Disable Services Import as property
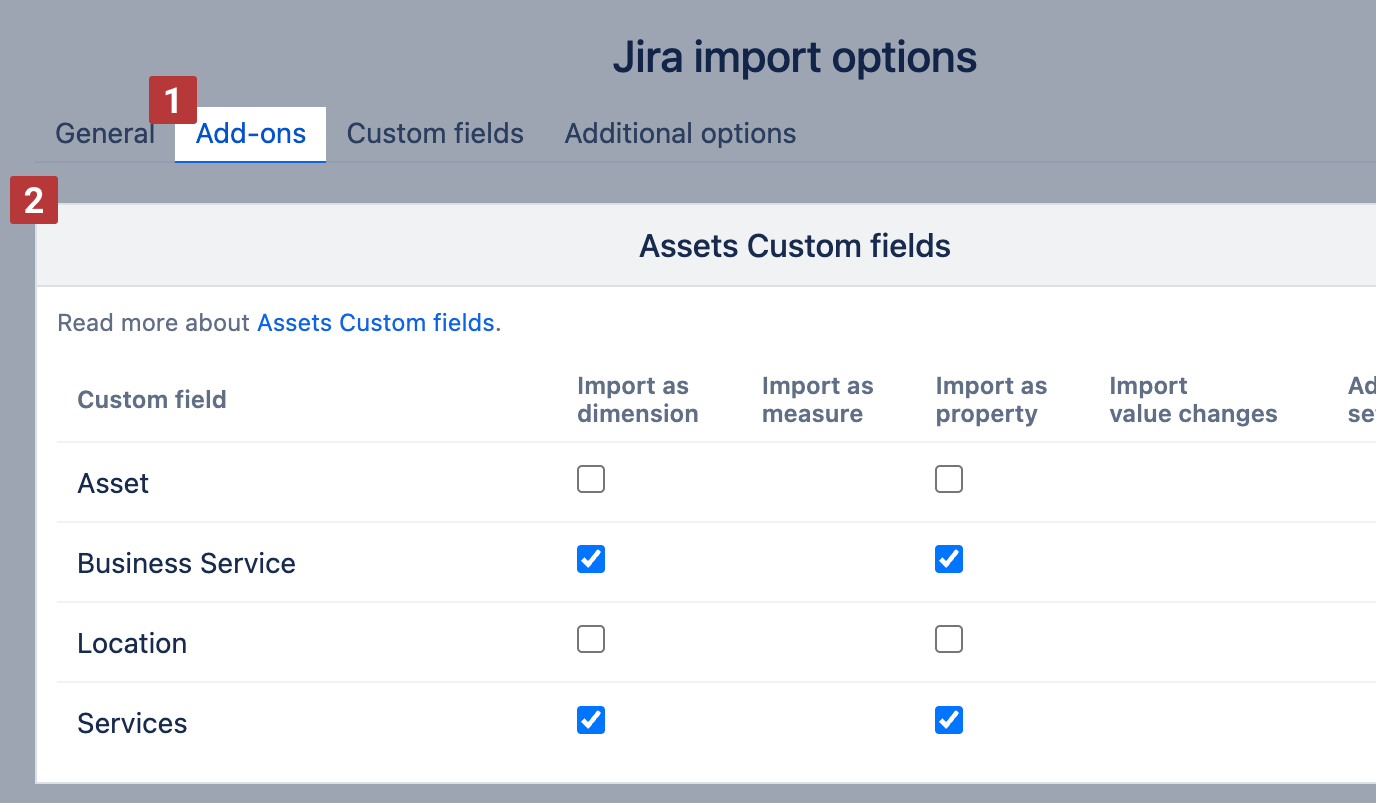 point(949,720)
